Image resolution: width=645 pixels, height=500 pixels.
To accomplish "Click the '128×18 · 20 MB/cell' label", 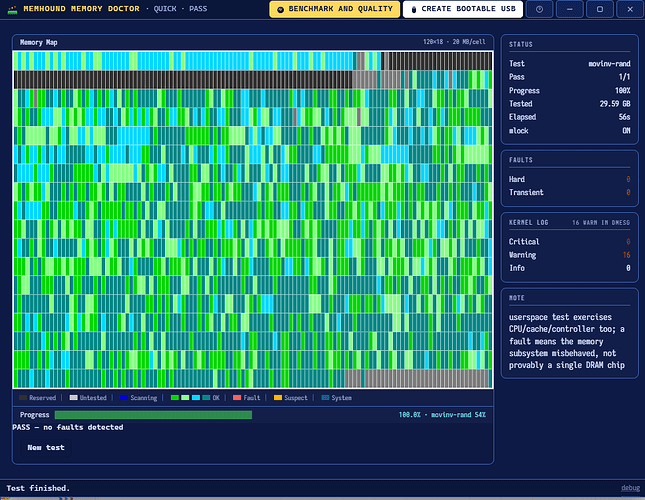I will pos(454,42).
